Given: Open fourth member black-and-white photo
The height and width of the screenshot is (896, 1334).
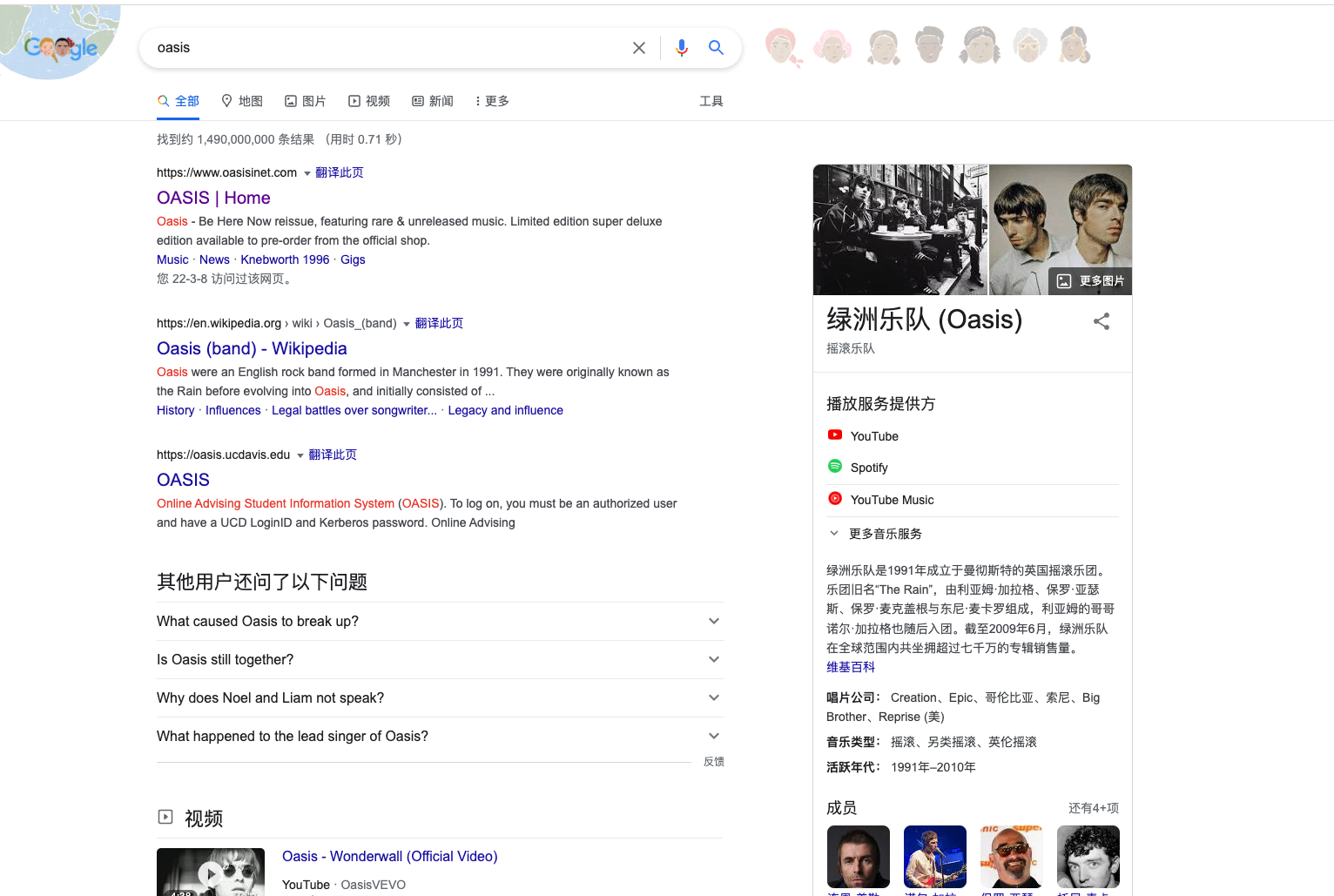Looking at the screenshot, I should tap(1088, 857).
